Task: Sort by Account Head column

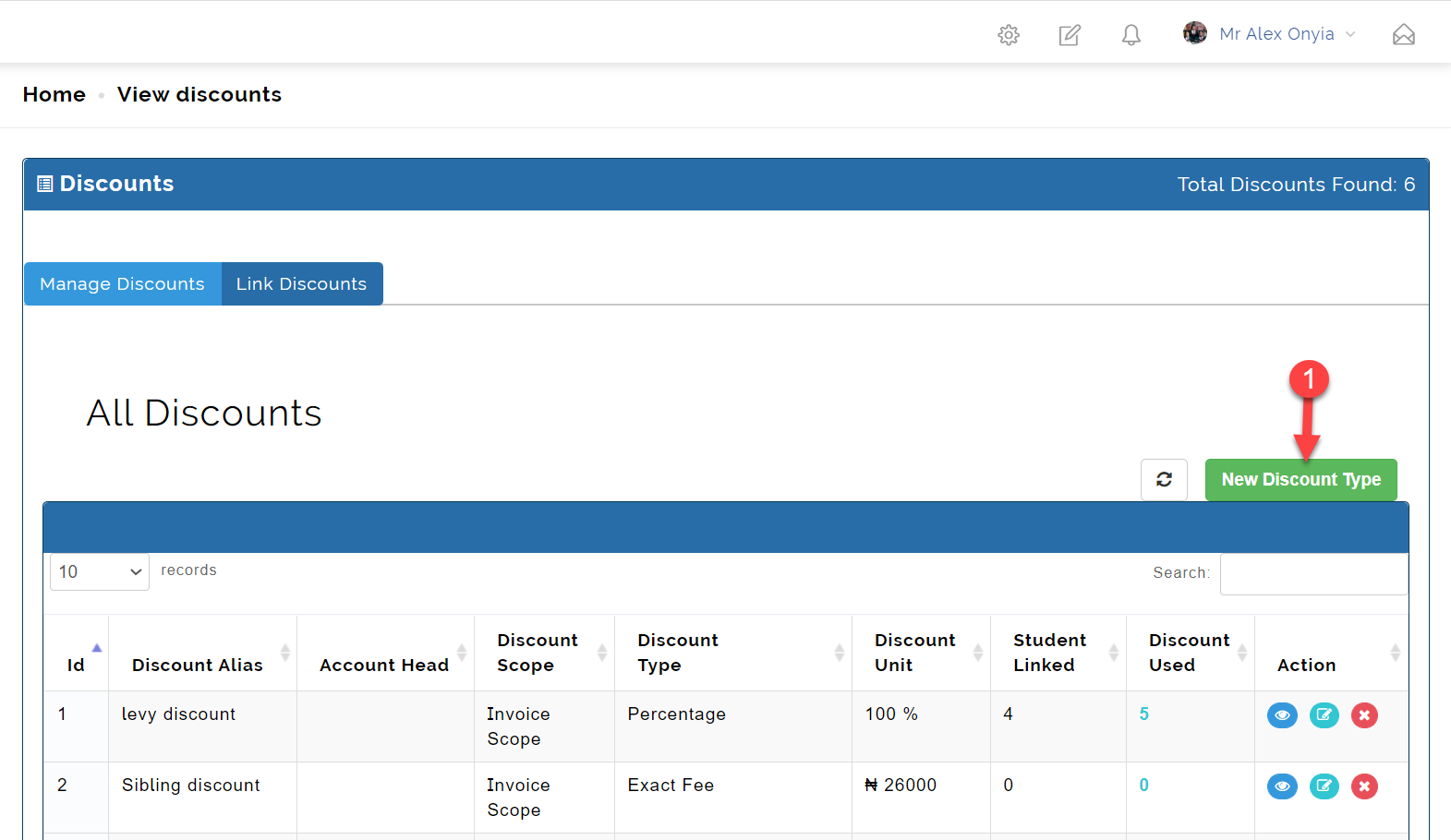Action: (385, 654)
